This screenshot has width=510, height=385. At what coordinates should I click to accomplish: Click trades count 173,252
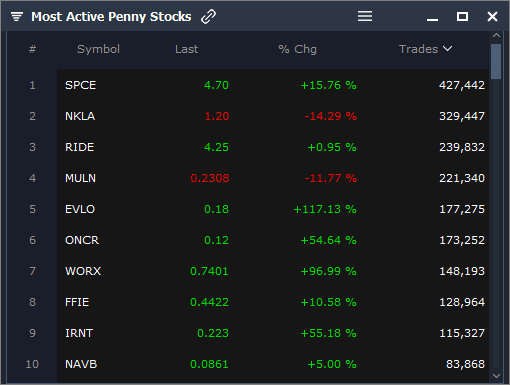(462, 240)
